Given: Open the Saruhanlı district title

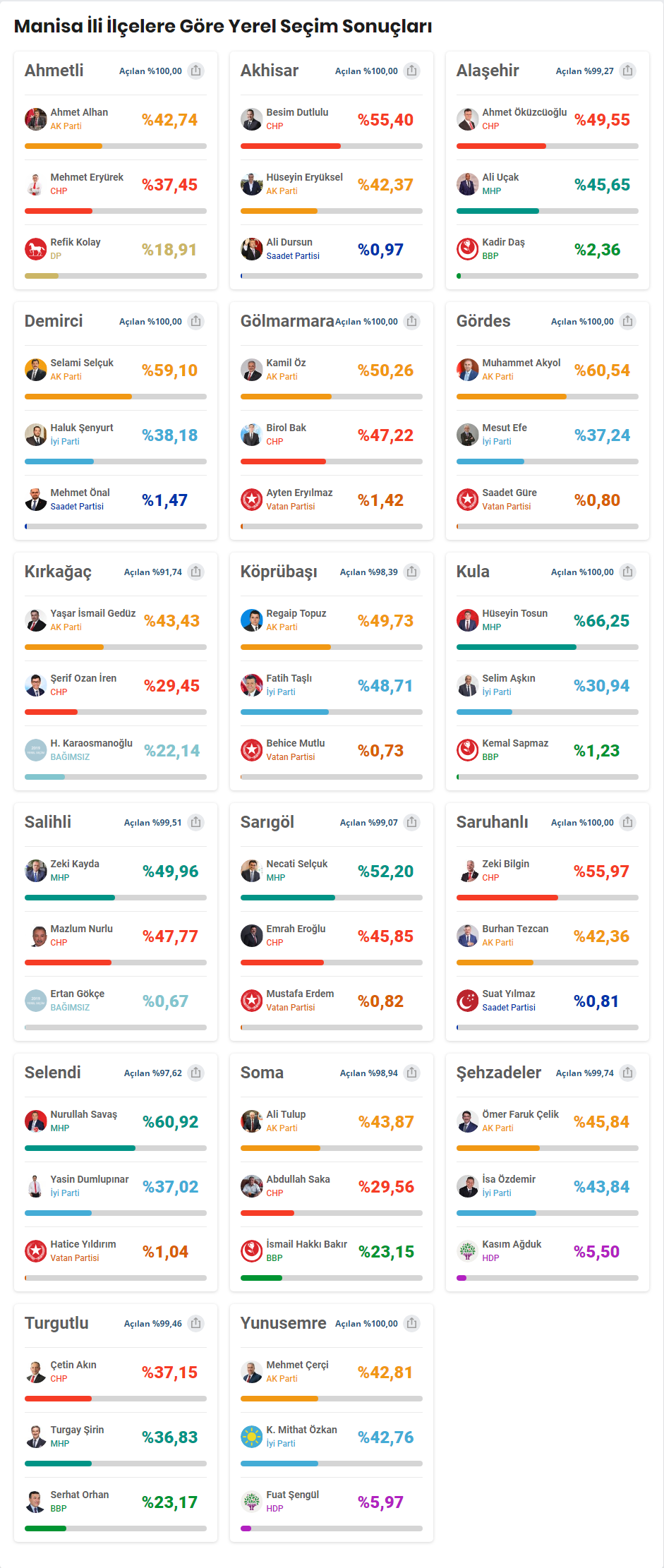Looking at the screenshot, I should (x=492, y=823).
